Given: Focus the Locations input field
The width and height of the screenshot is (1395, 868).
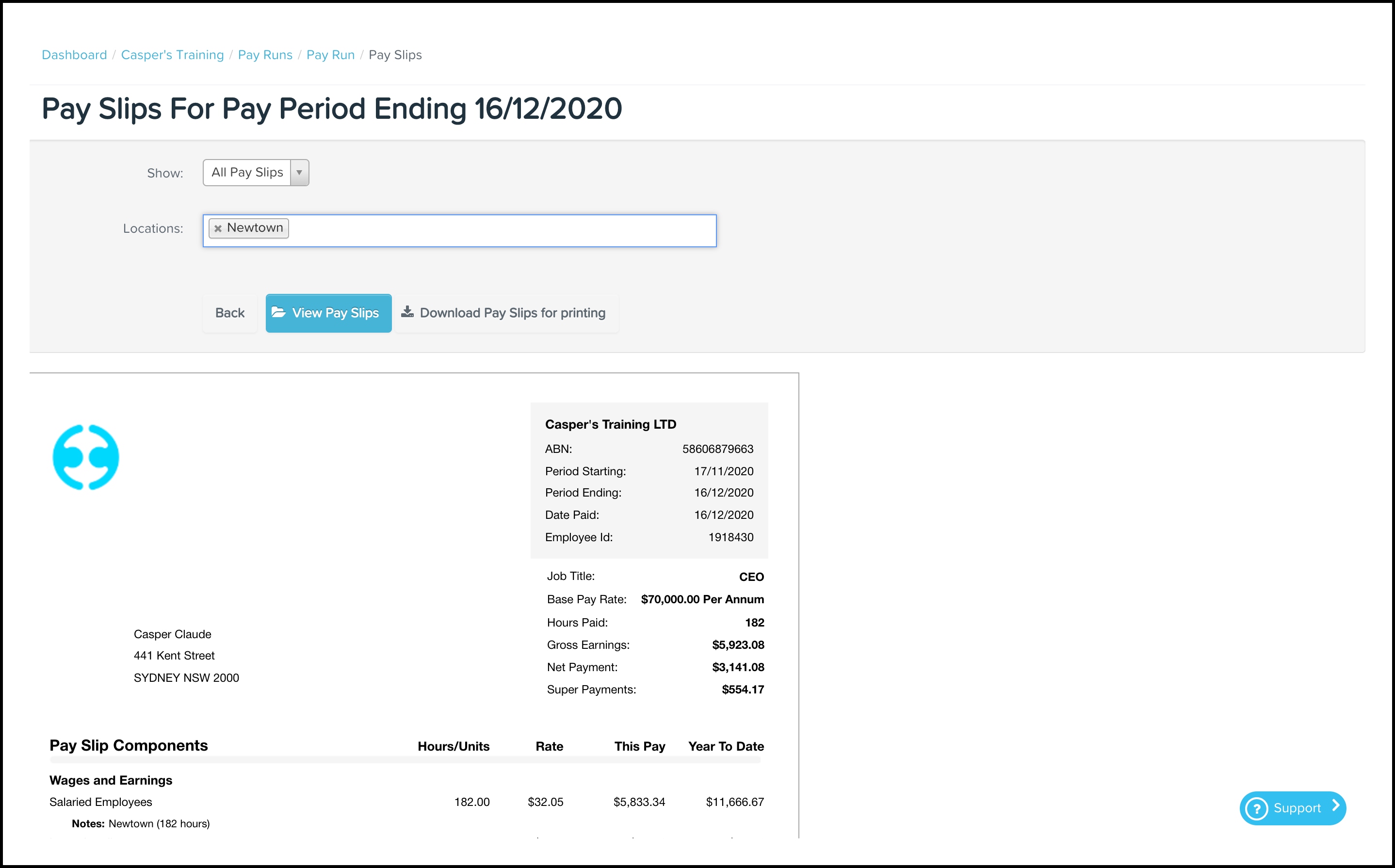Looking at the screenshot, I should click(x=500, y=231).
